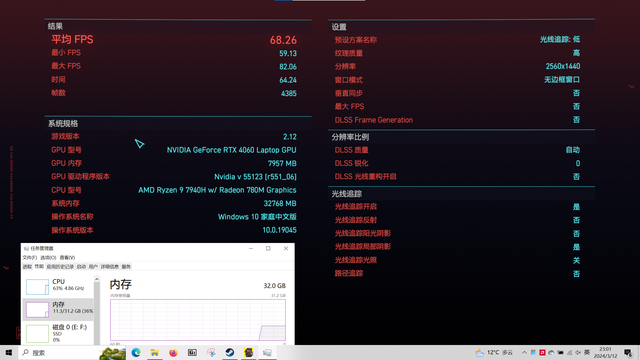Viewport: 640px width, 360px height.
Task: Switch to the 详细信息 tab
Action: tap(109, 267)
